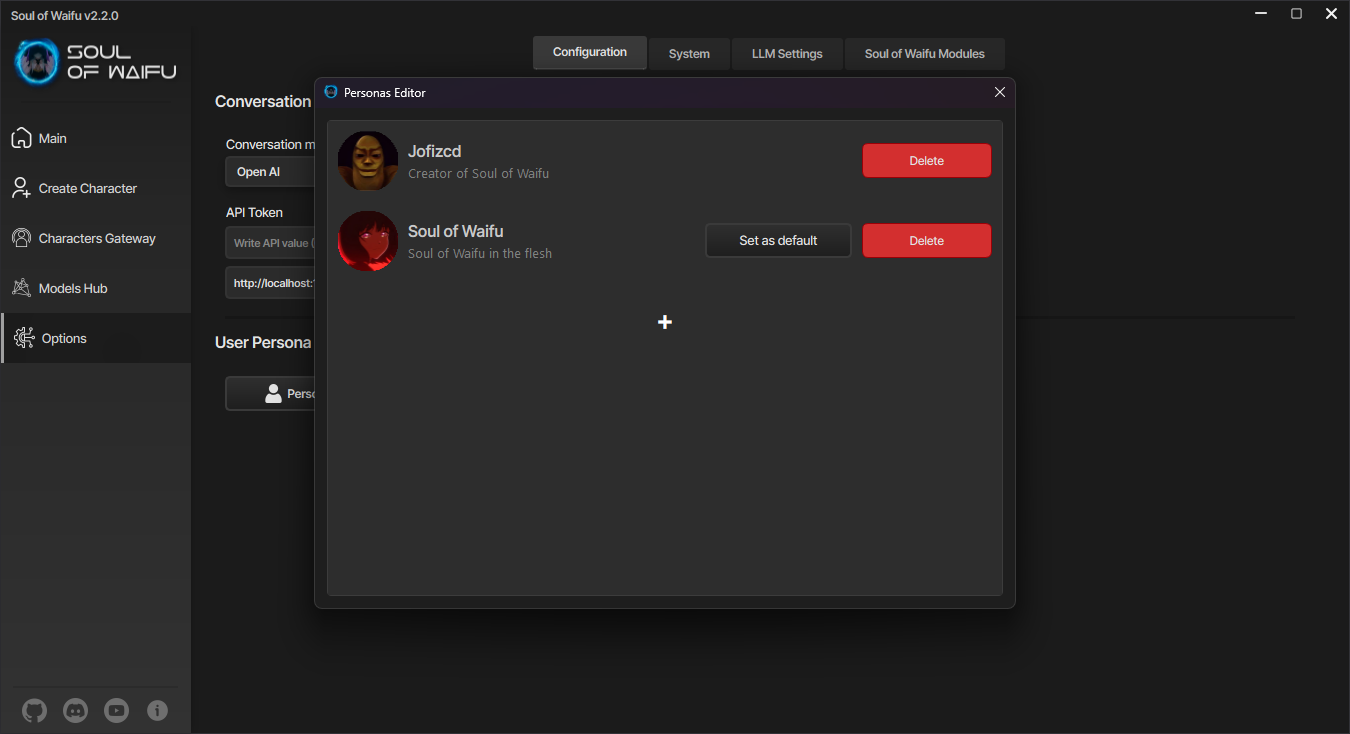Image resolution: width=1350 pixels, height=734 pixels.
Task: Click Jofizcd persona avatar
Action: (368, 161)
